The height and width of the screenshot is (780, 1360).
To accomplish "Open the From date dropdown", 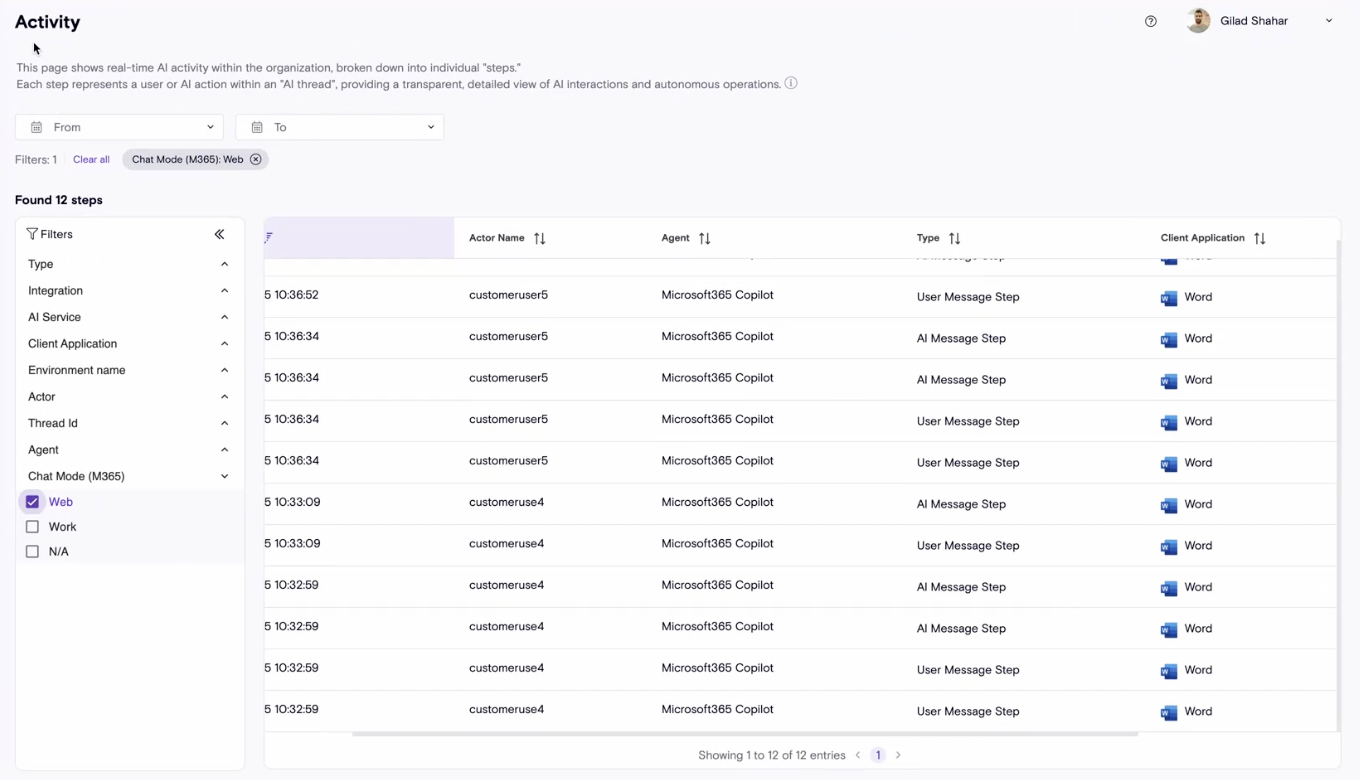I will (x=120, y=127).
